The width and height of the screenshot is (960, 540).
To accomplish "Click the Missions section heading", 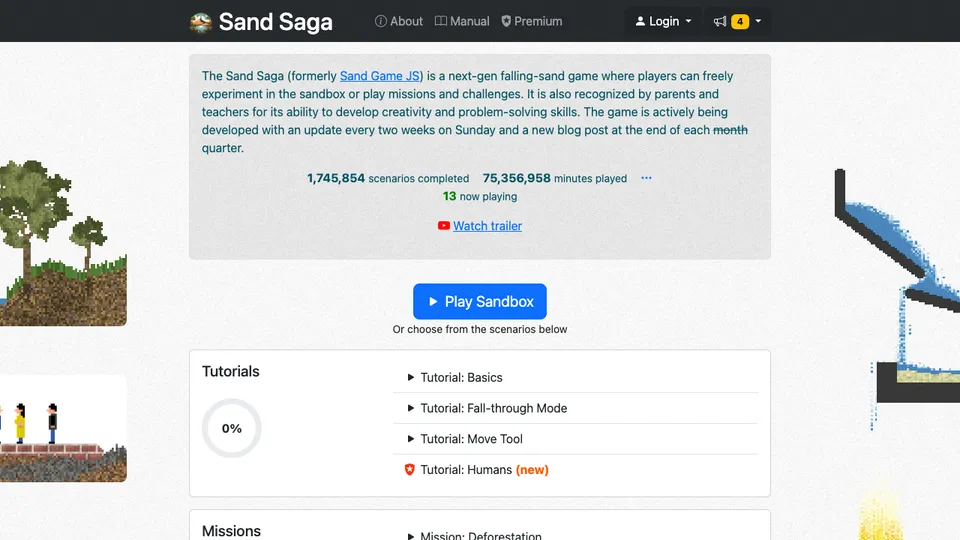I will [x=231, y=531].
